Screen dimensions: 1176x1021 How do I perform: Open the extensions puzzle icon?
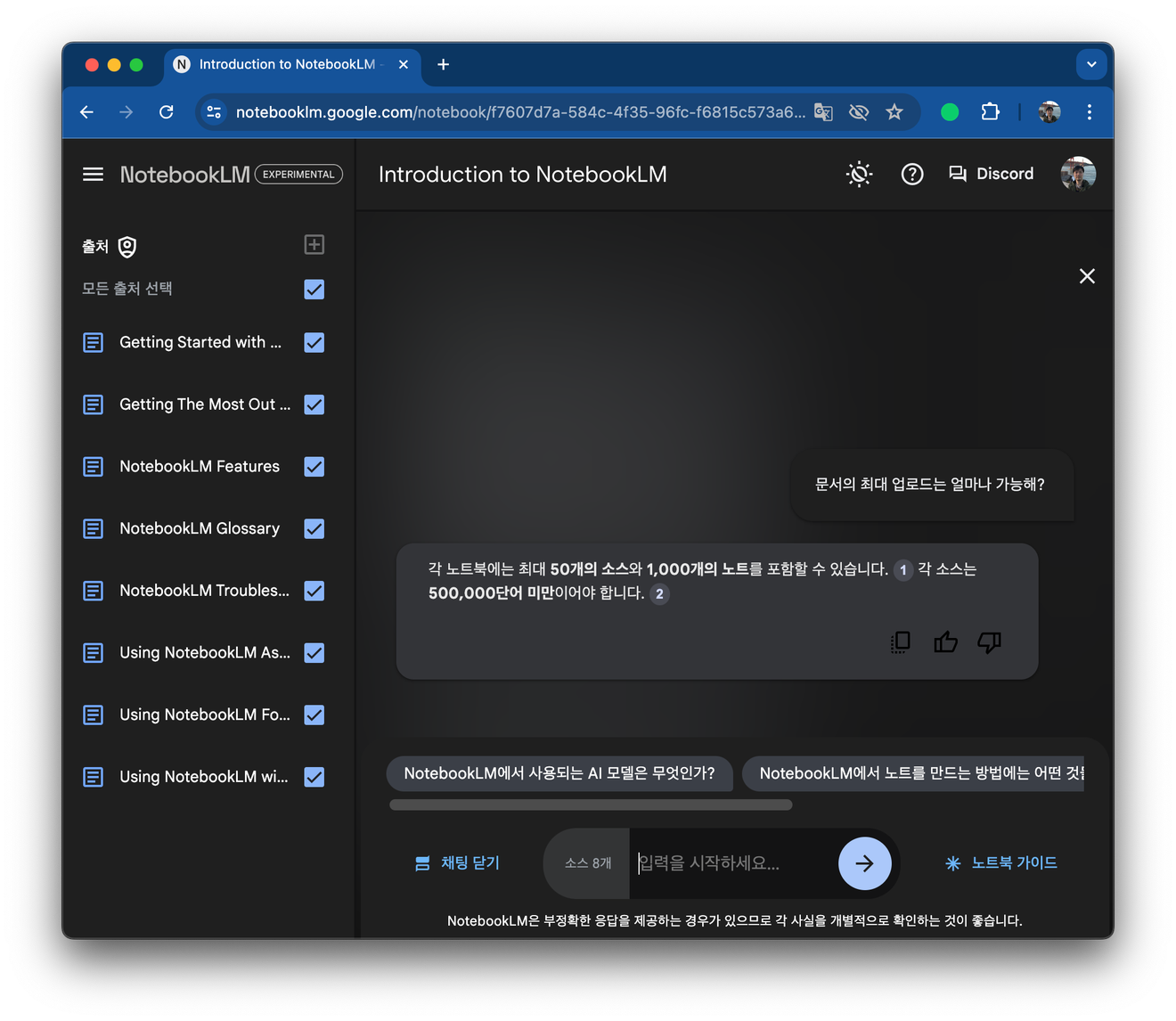point(990,112)
